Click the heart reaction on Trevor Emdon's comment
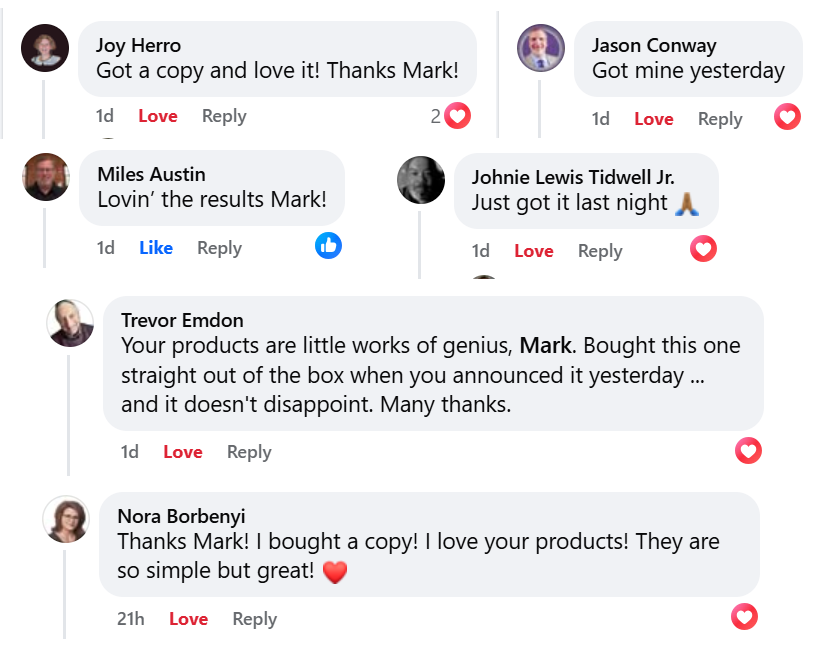Screen dimensions: 830x651 coord(748,451)
